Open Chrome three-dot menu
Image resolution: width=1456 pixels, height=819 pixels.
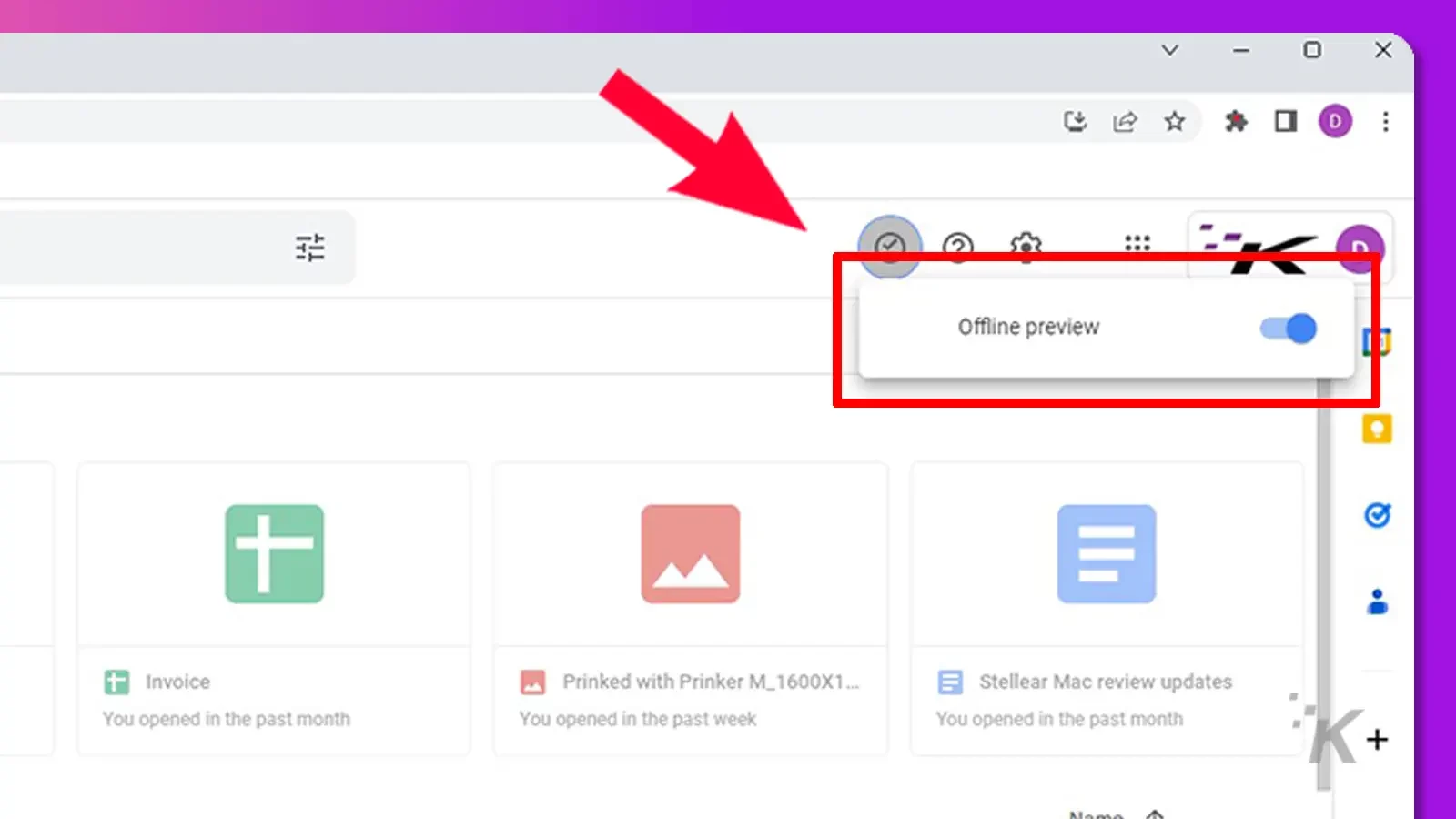pos(1385,121)
